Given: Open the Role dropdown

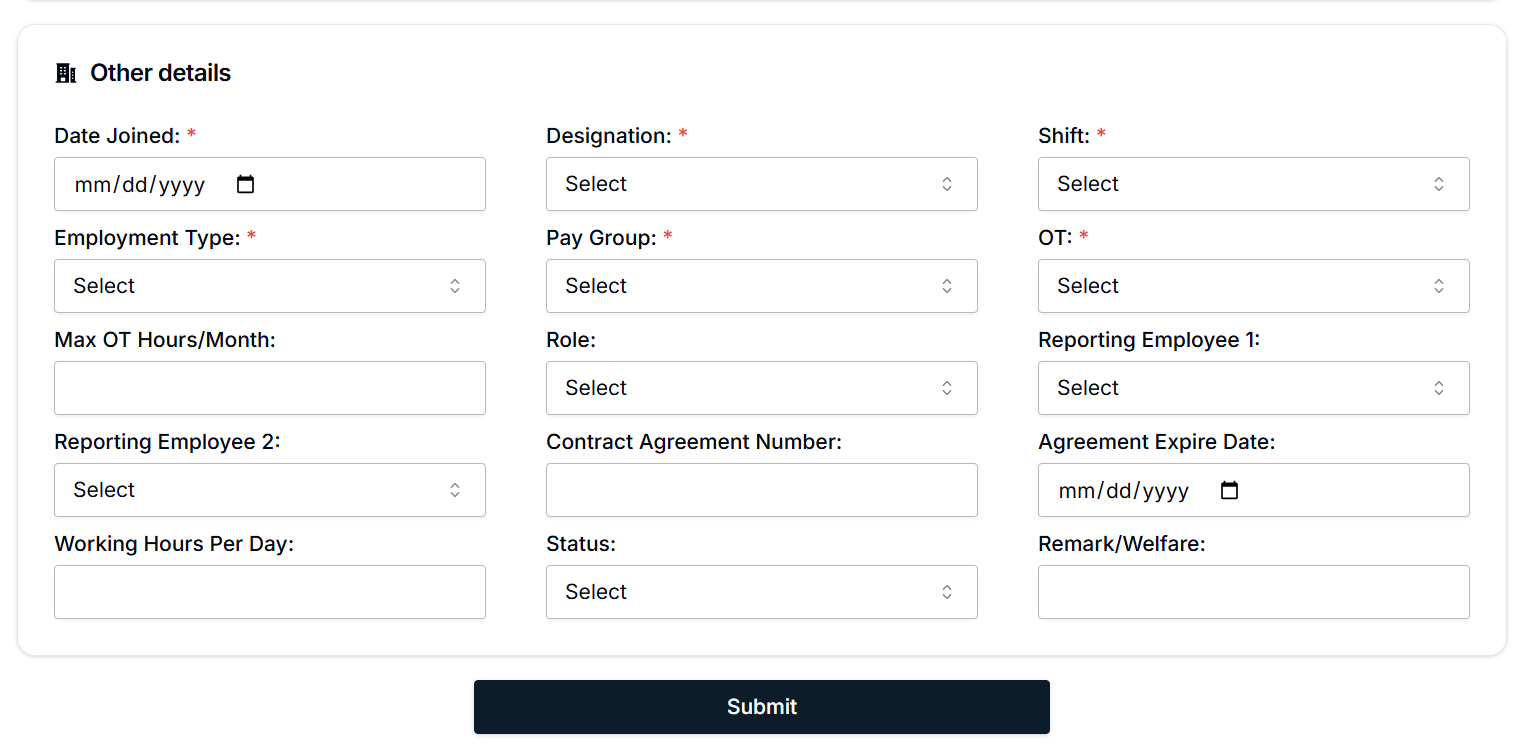Looking at the screenshot, I should (x=761, y=388).
